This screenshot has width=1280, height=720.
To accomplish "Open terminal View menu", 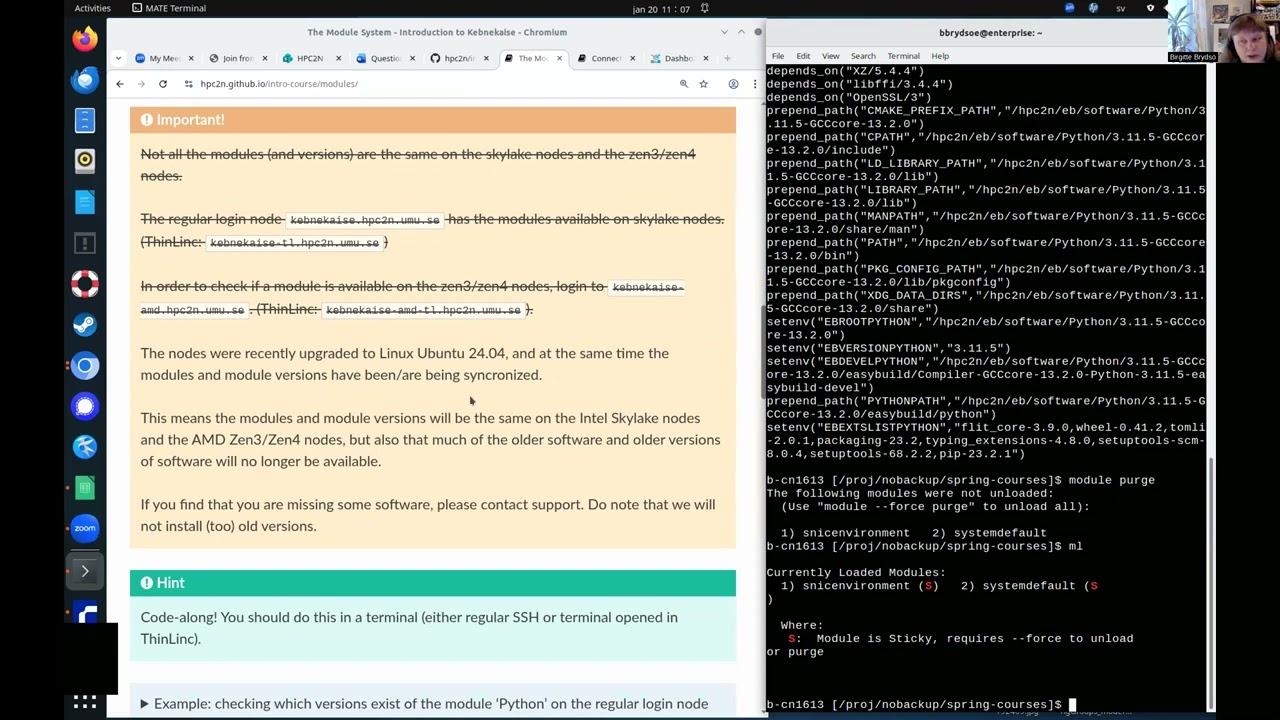I will pyautogui.click(x=830, y=56).
